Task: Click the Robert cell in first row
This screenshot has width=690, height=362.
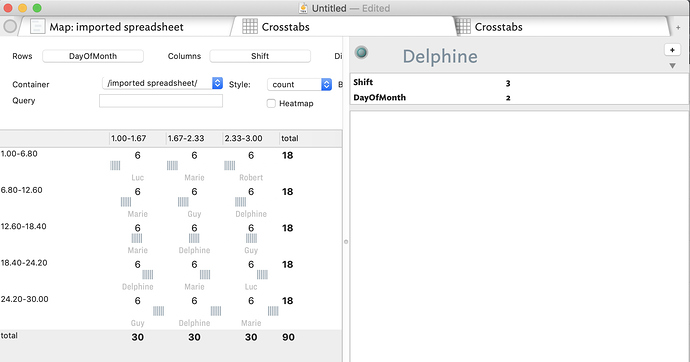Action: pyautogui.click(x=251, y=178)
